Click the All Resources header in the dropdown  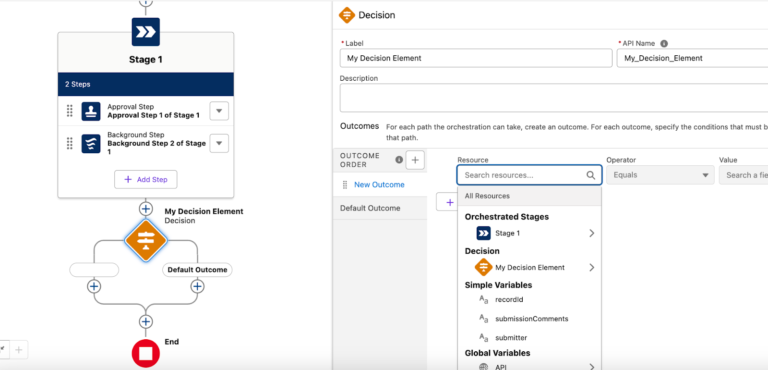(x=529, y=196)
